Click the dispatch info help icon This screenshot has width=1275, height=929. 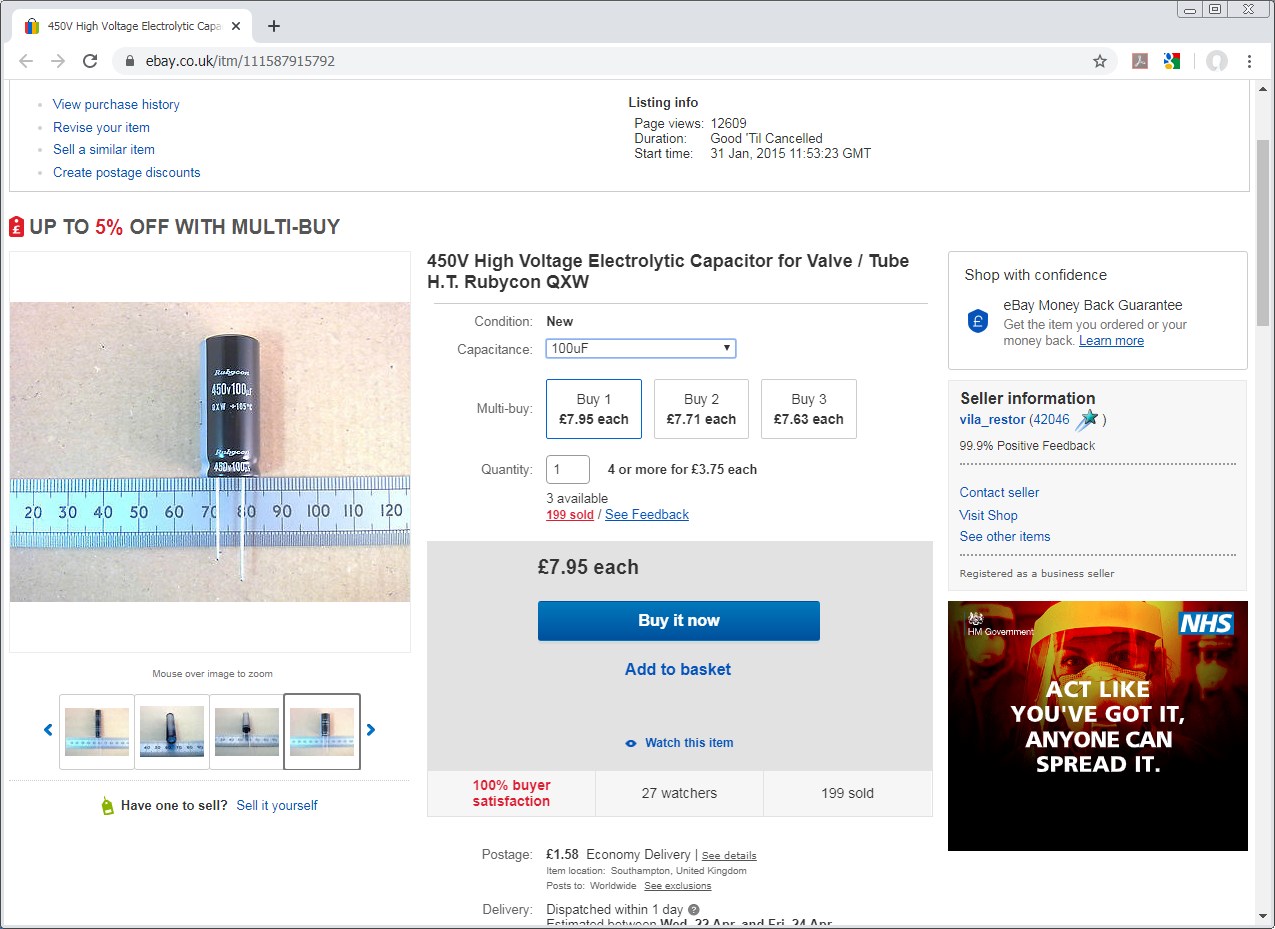[694, 910]
